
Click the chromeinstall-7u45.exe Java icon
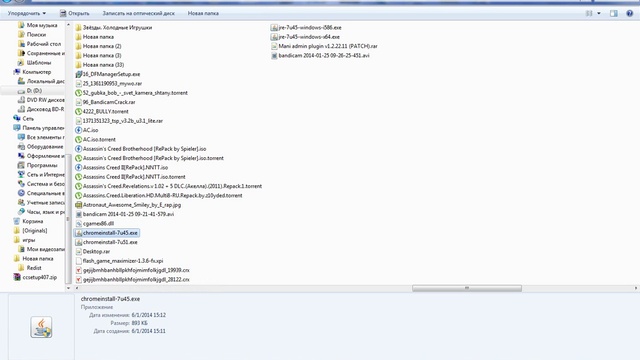pyautogui.click(x=78, y=233)
